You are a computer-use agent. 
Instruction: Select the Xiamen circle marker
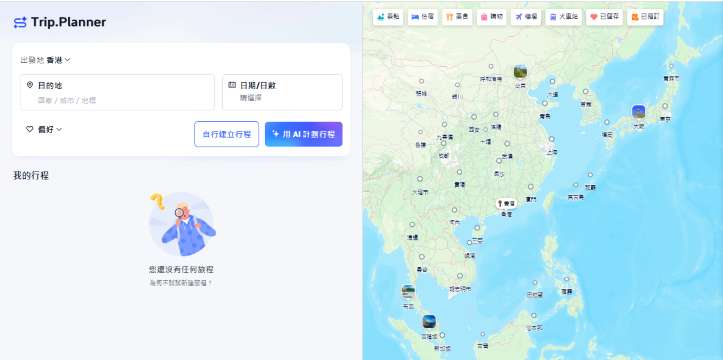coord(531,187)
